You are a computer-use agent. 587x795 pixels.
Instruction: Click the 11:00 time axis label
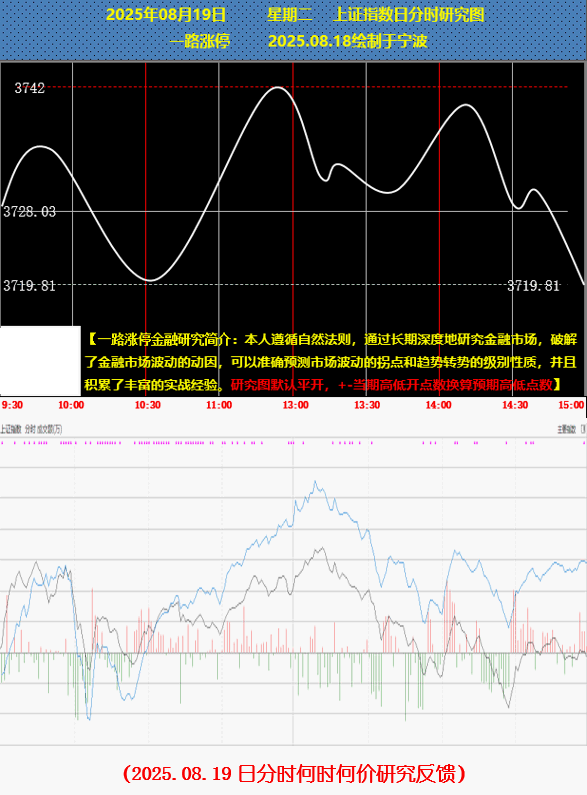pyautogui.click(x=219, y=405)
